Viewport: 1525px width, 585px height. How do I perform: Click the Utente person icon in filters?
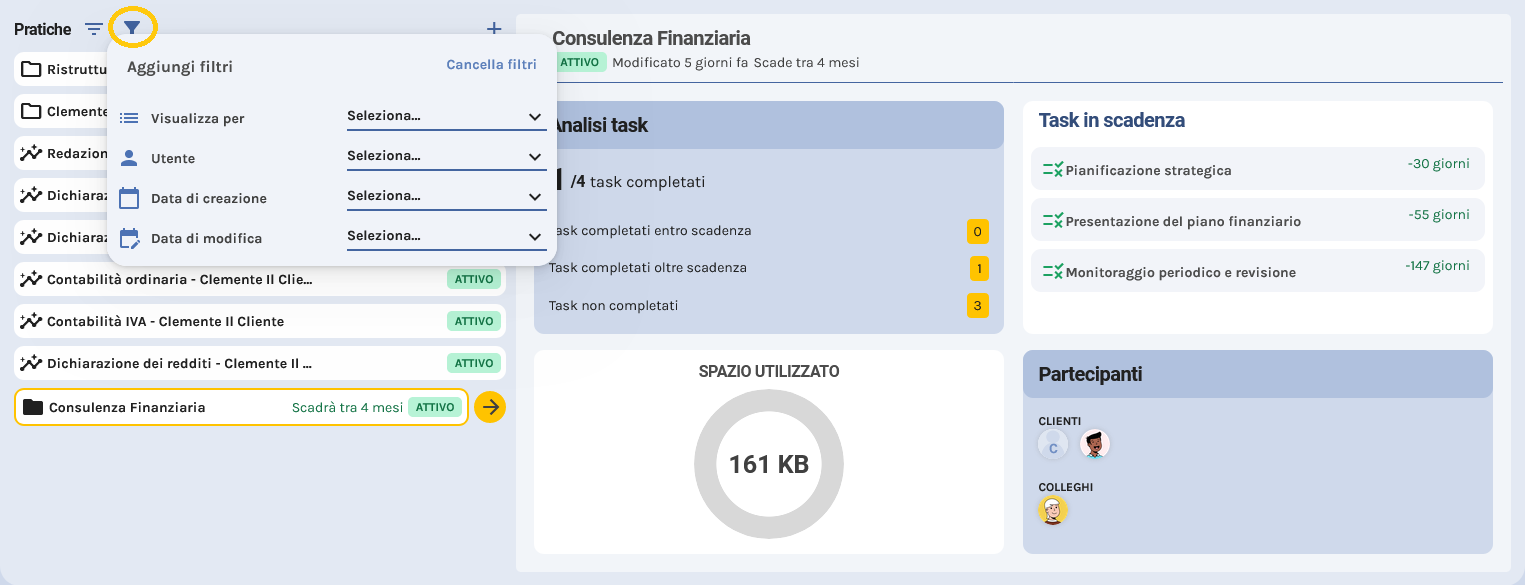tap(129, 157)
